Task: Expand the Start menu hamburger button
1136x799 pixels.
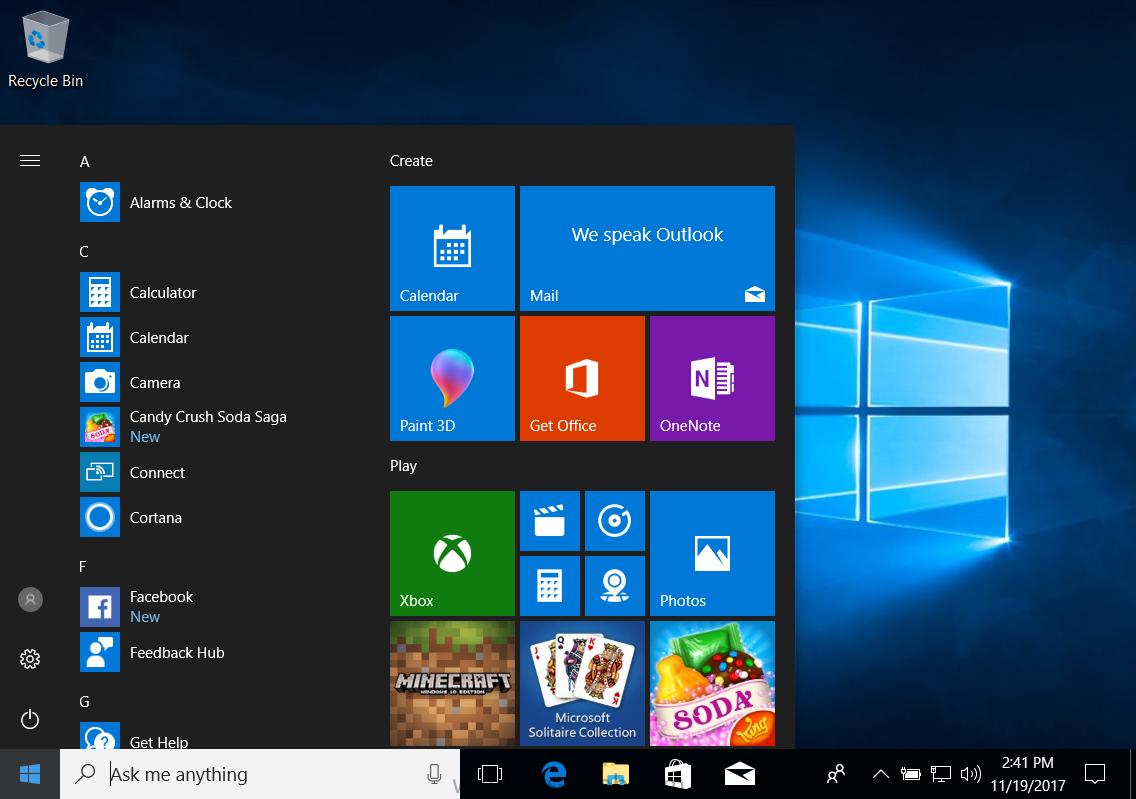Action: (x=30, y=161)
